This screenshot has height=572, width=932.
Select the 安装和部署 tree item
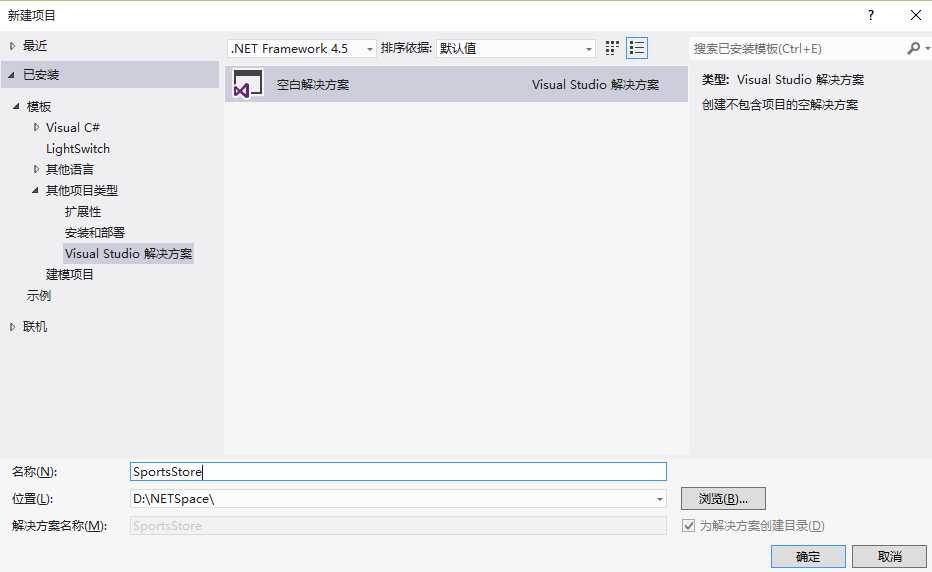click(x=95, y=232)
